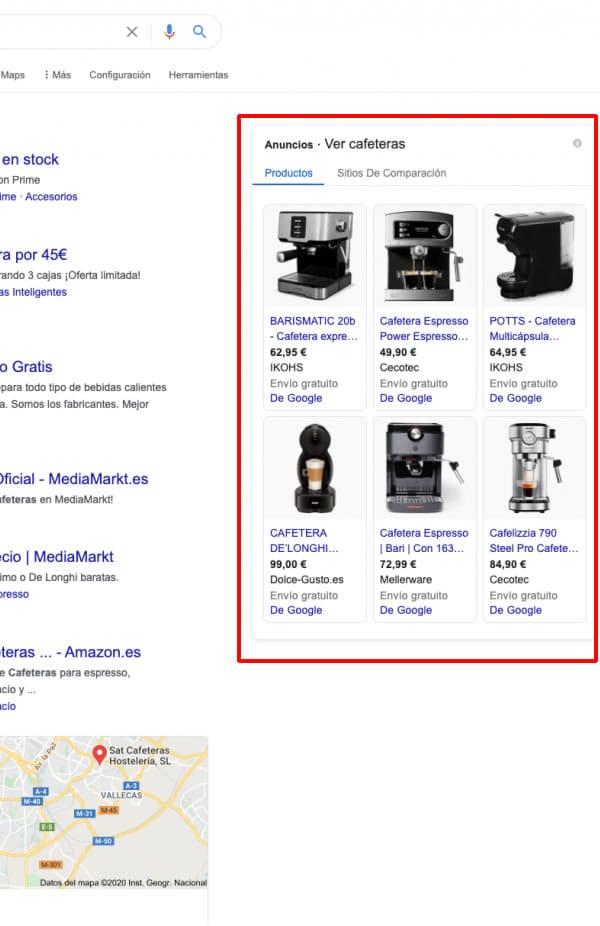Click the Cafelizzia 790 Steel Pro title
Viewport: 600px width, 926px height.
tap(534, 540)
